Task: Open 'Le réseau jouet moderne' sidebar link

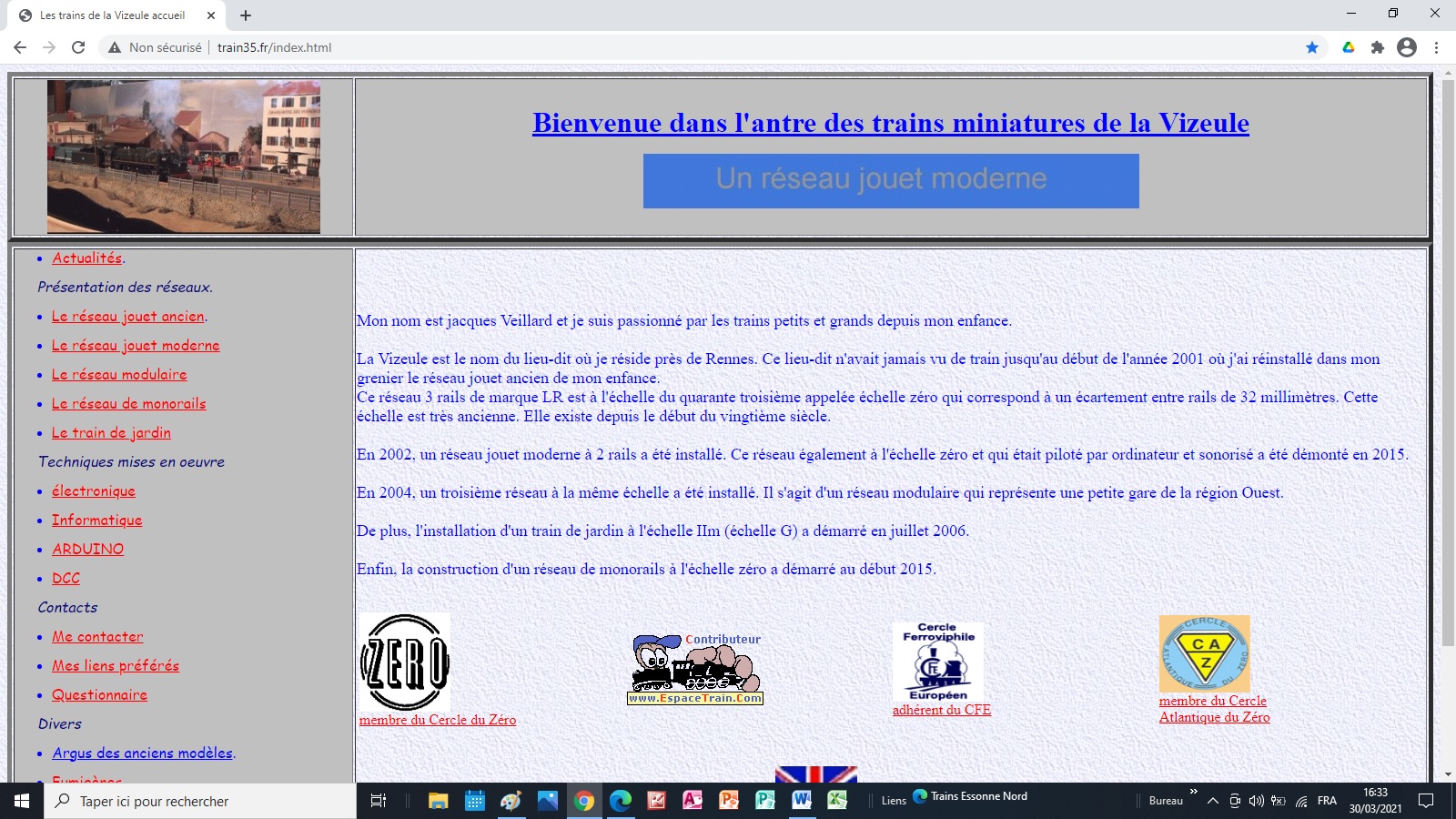Action: (136, 346)
